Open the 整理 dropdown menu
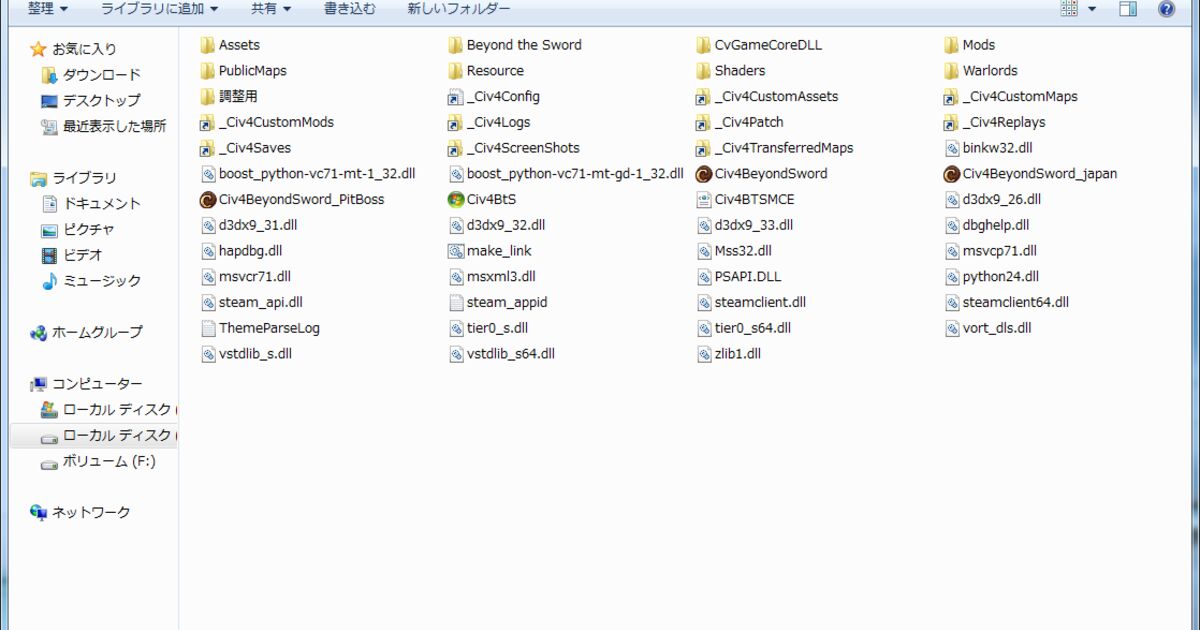 (48, 9)
